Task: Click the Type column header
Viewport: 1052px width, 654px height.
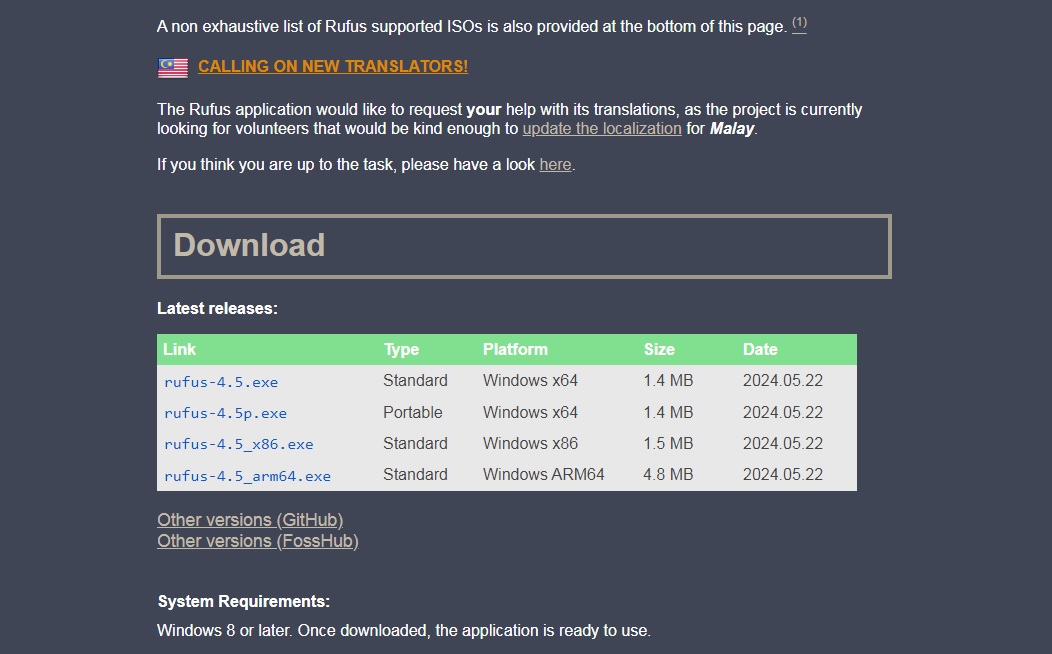Action: pyautogui.click(x=401, y=349)
